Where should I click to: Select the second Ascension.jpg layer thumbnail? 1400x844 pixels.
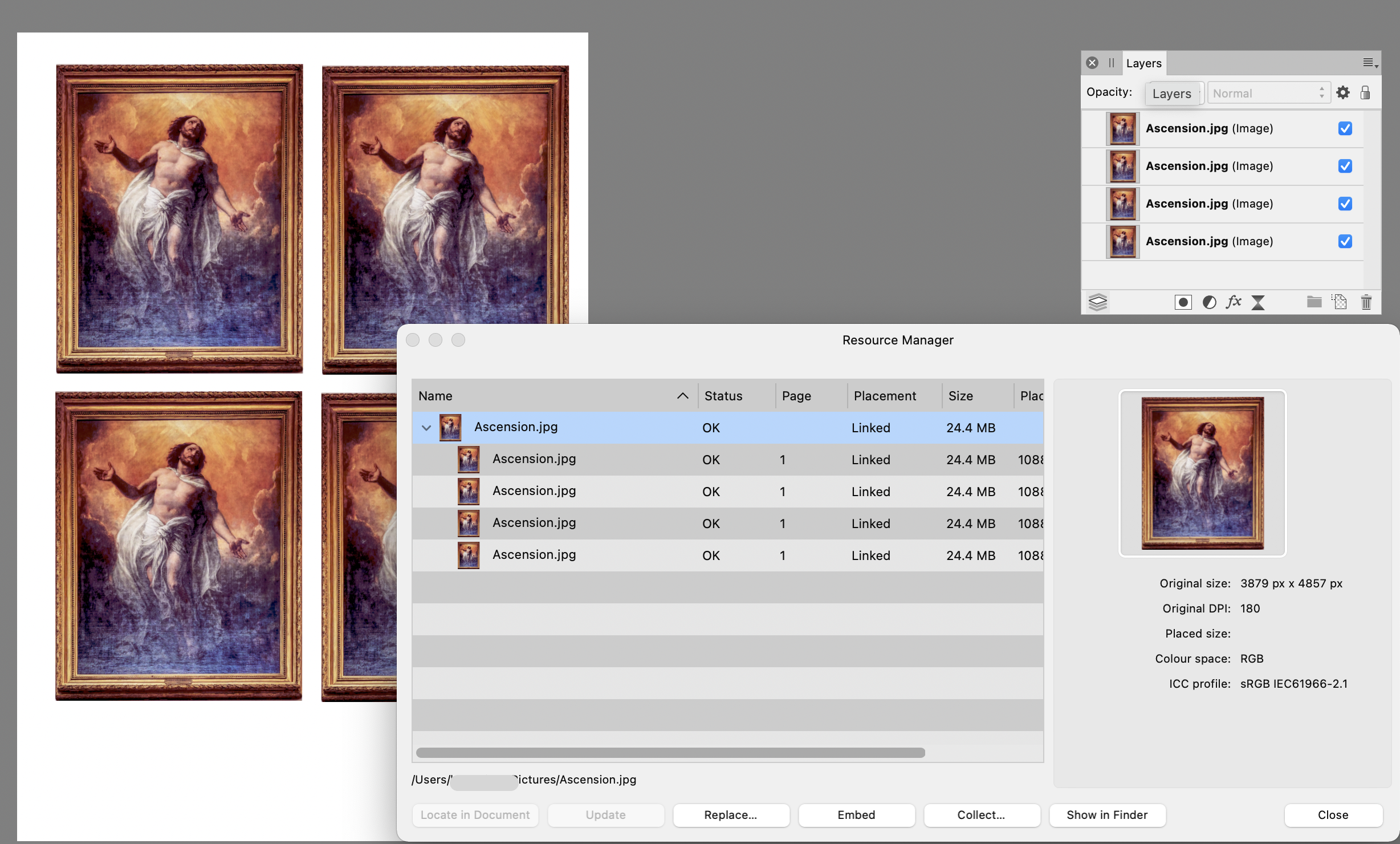(x=1122, y=166)
